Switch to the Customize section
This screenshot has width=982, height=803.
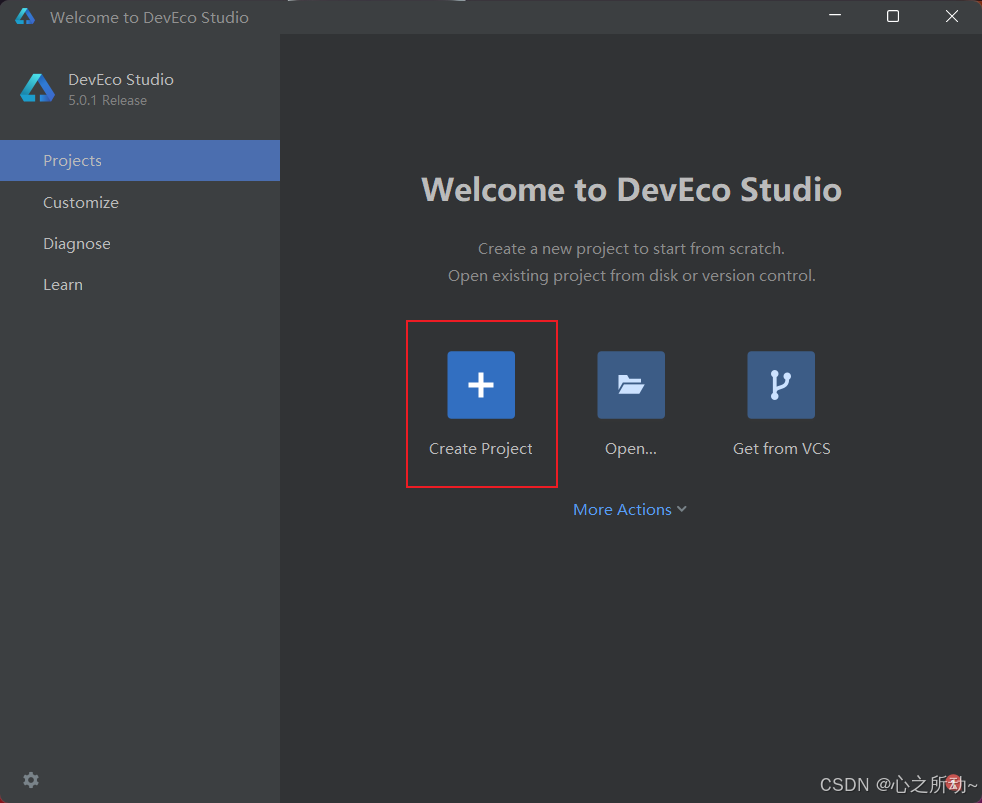[x=80, y=202]
